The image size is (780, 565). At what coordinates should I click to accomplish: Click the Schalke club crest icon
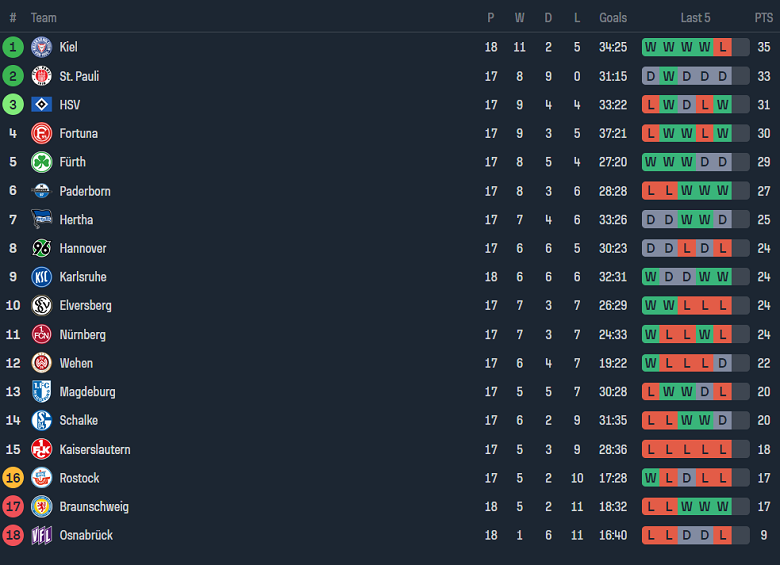tap(41, 421)
